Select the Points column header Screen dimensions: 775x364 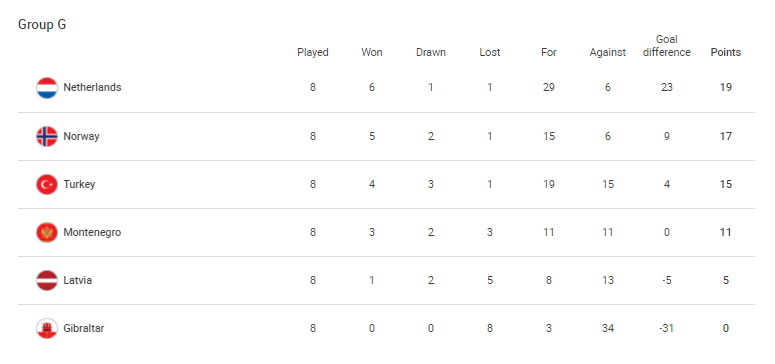726,52
